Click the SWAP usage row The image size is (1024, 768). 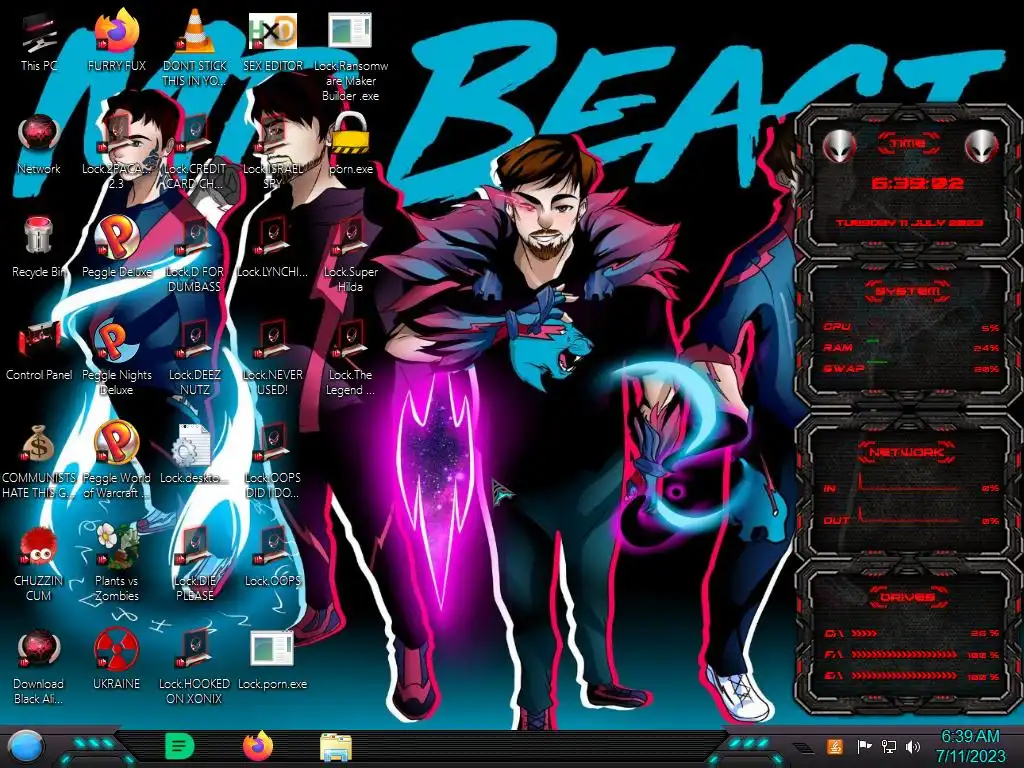(911, 368)
